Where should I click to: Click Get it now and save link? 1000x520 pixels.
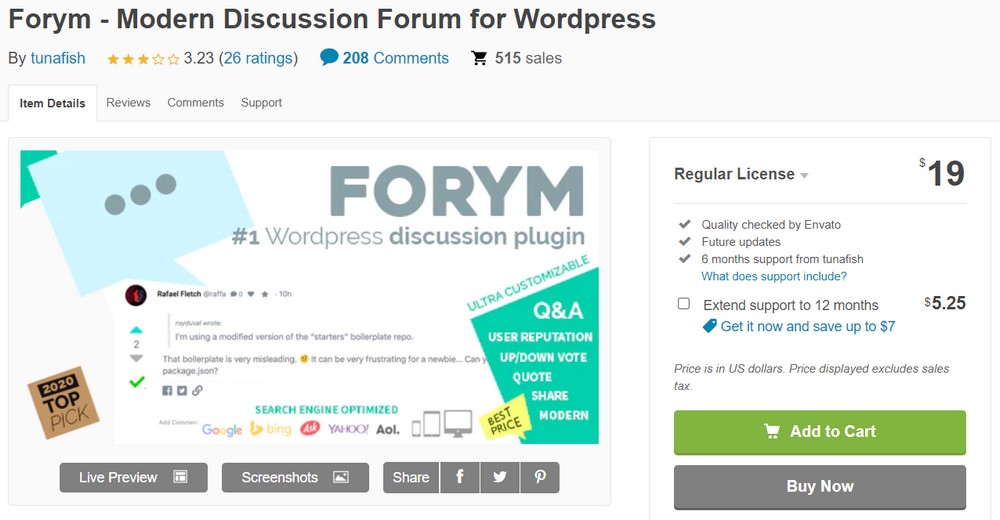[808, 326]
